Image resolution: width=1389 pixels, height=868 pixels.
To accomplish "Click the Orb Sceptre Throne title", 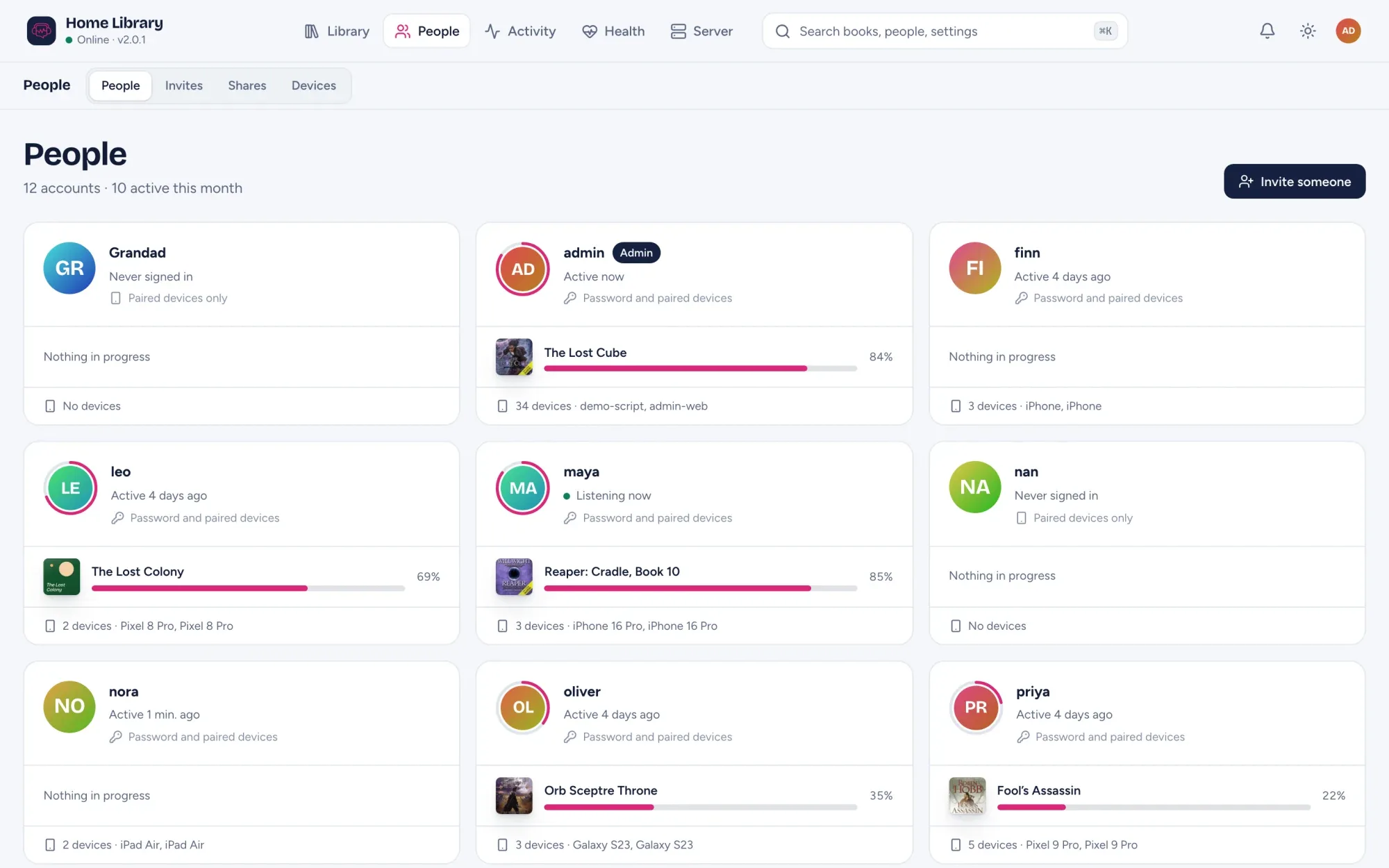I will [600, 790].
